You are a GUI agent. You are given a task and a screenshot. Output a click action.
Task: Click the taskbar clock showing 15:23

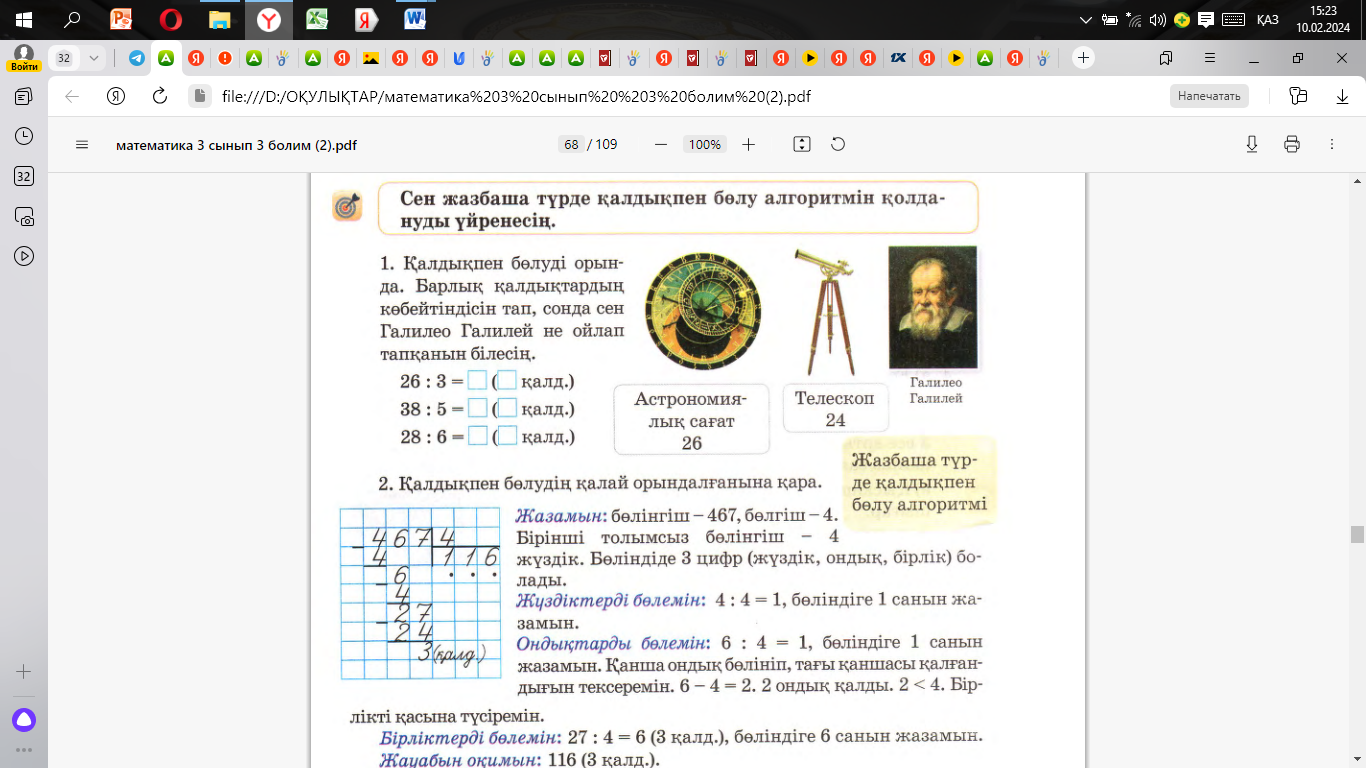[x=1322, y=19]
